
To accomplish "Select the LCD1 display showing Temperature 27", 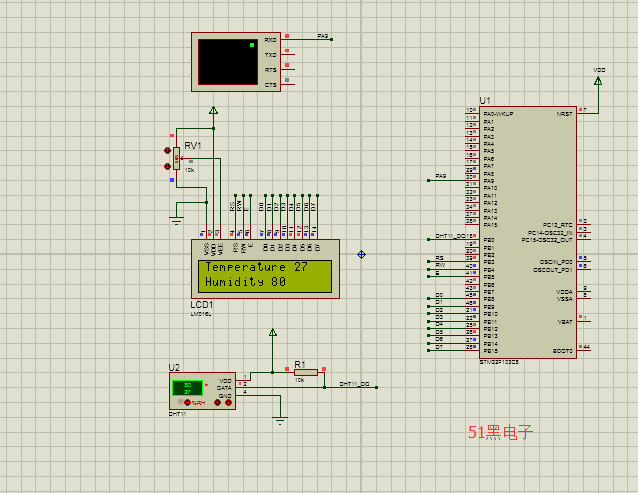I will (266, 275).
